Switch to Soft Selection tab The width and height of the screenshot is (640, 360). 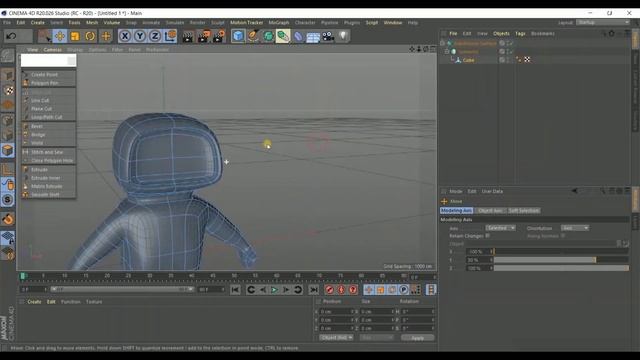[524, 211]
